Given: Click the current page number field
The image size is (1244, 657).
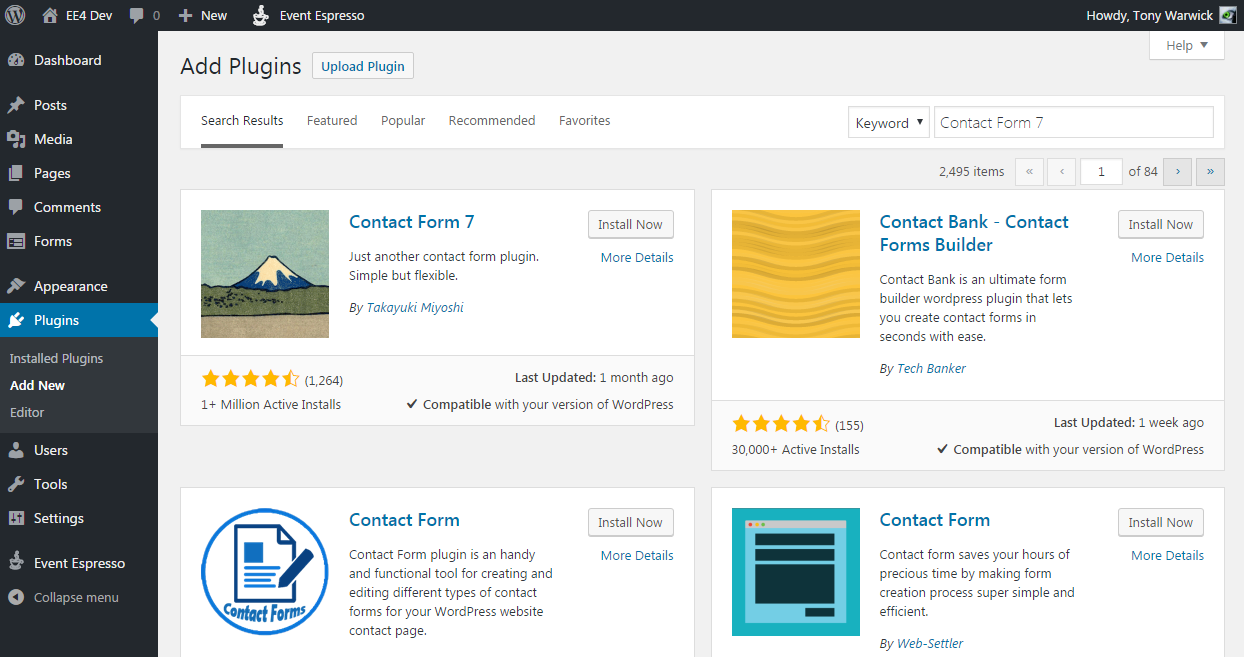Looking at the screenshot, I should [1101, 172].
